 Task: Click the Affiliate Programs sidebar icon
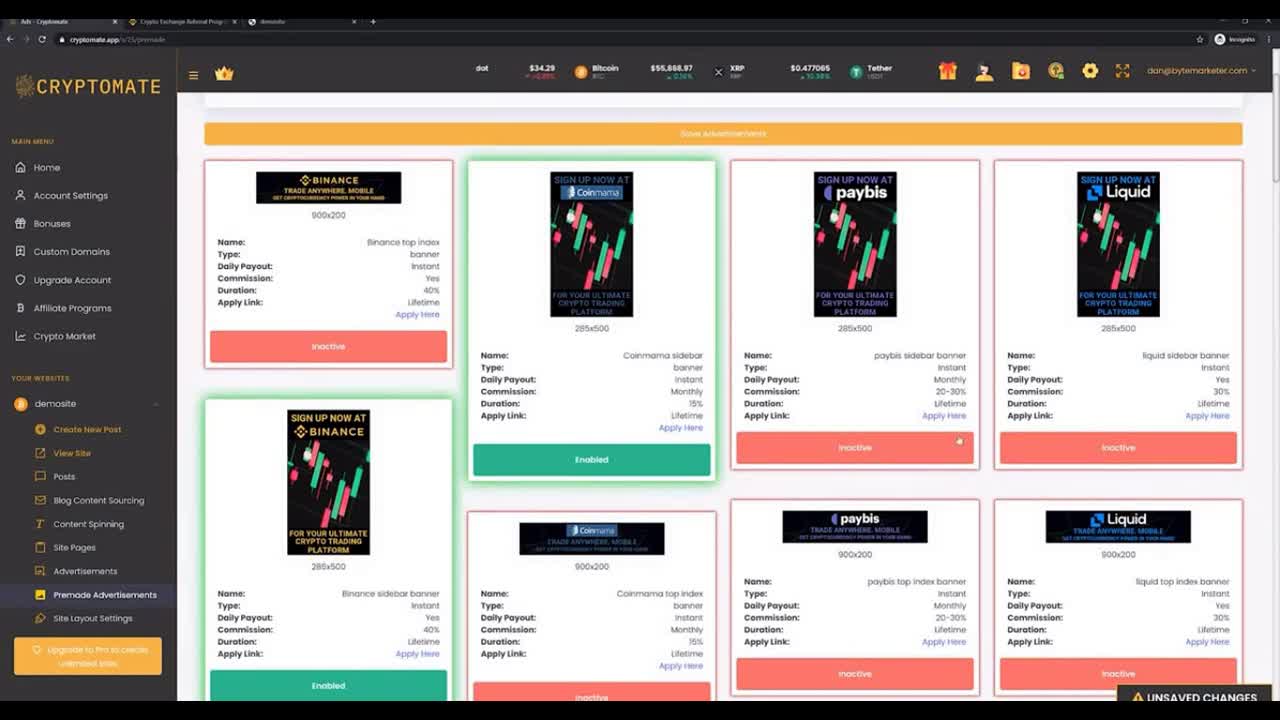[20, 308]
